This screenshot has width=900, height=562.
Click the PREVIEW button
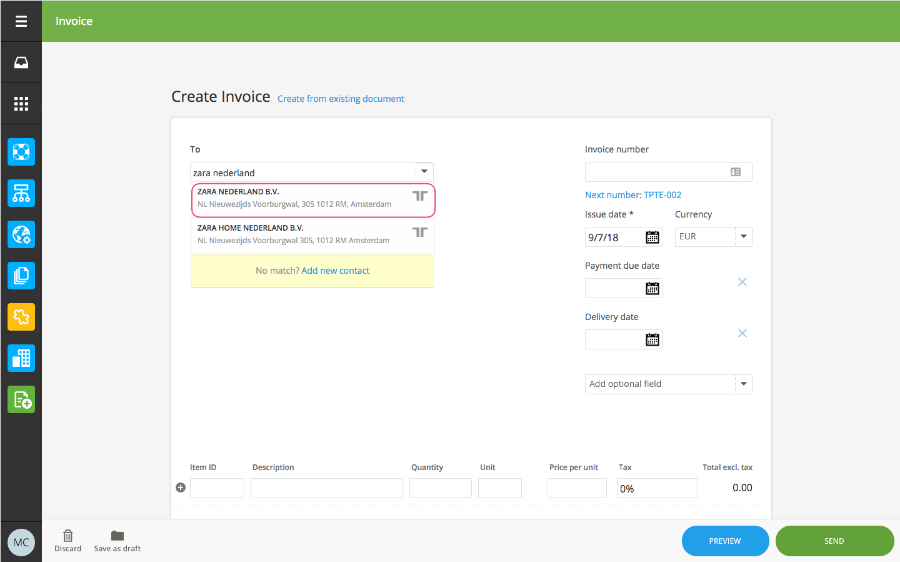point(725,541)
